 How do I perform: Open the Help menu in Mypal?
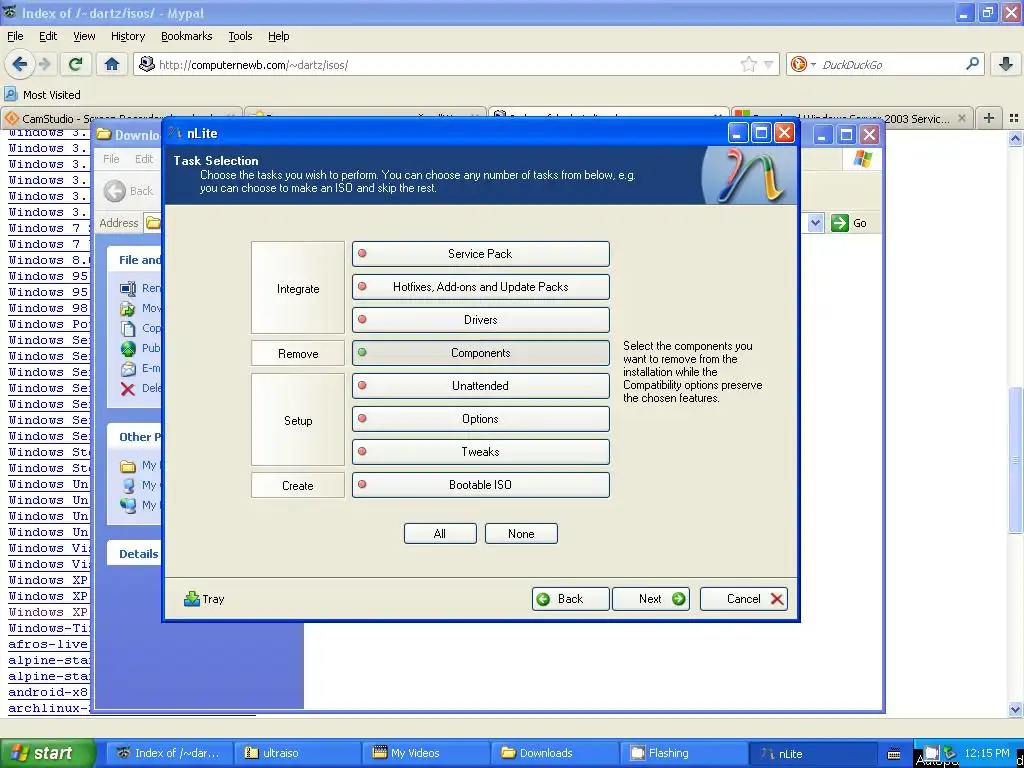pos(279,36)
